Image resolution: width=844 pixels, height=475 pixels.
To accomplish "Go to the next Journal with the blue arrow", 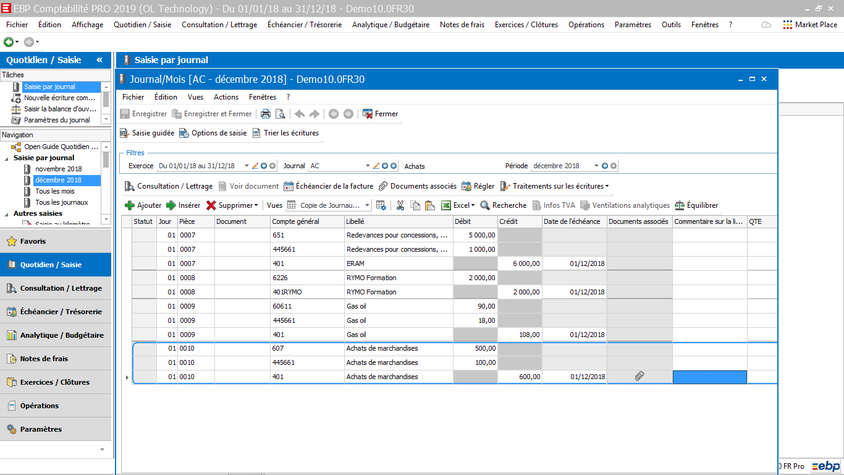I will point(393,166).
